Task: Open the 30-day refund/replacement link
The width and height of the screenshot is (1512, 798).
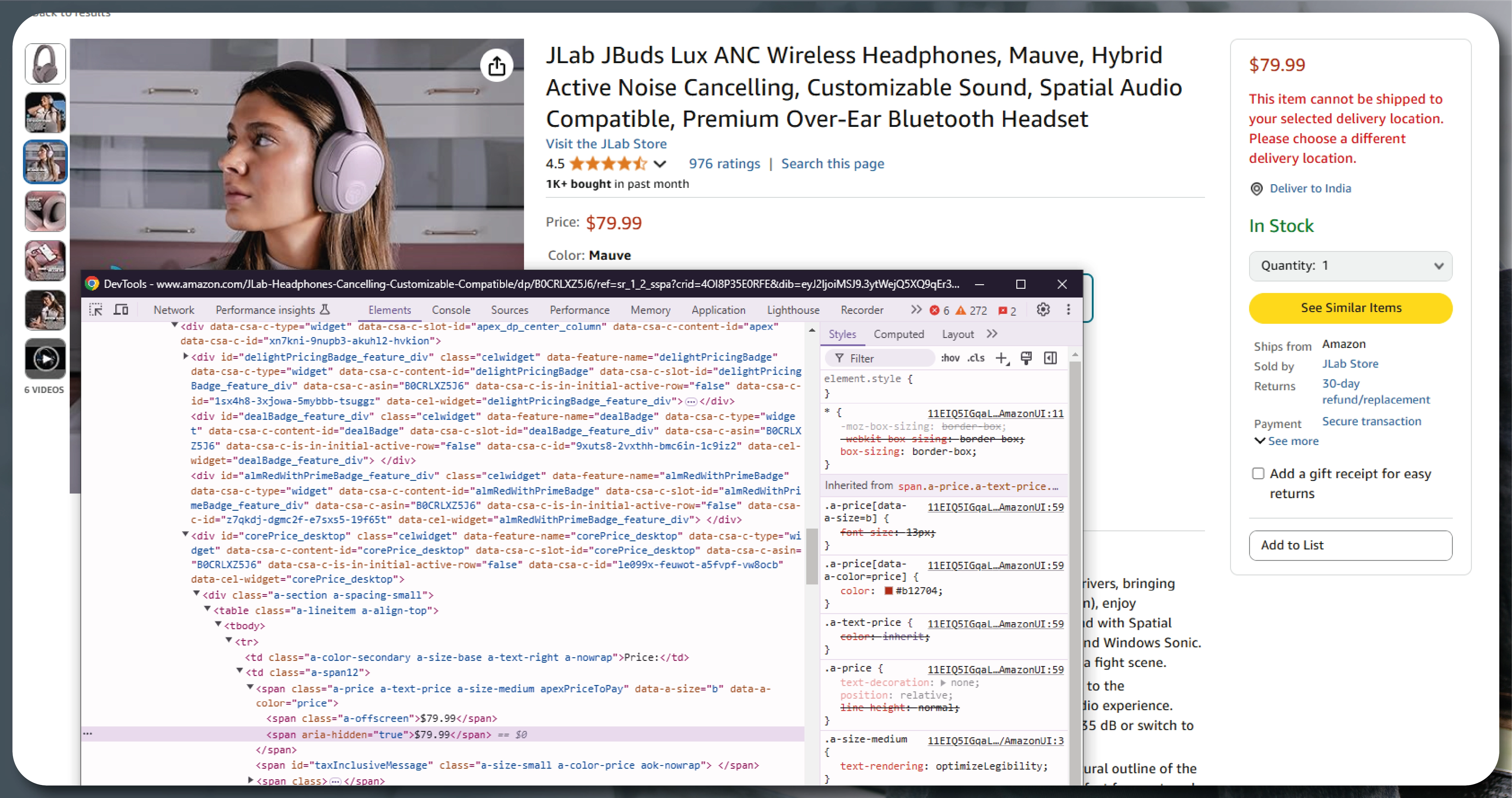Action: (1375, 392)
